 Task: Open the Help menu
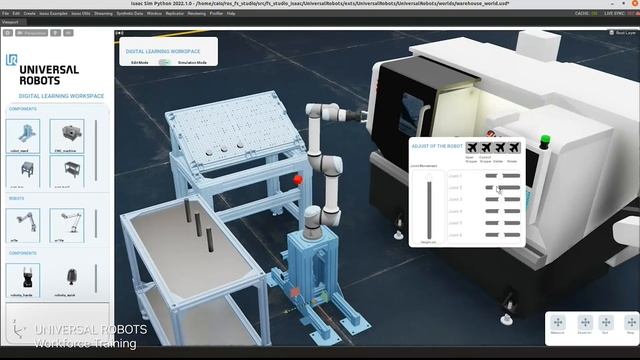click(x=231, y=13)
